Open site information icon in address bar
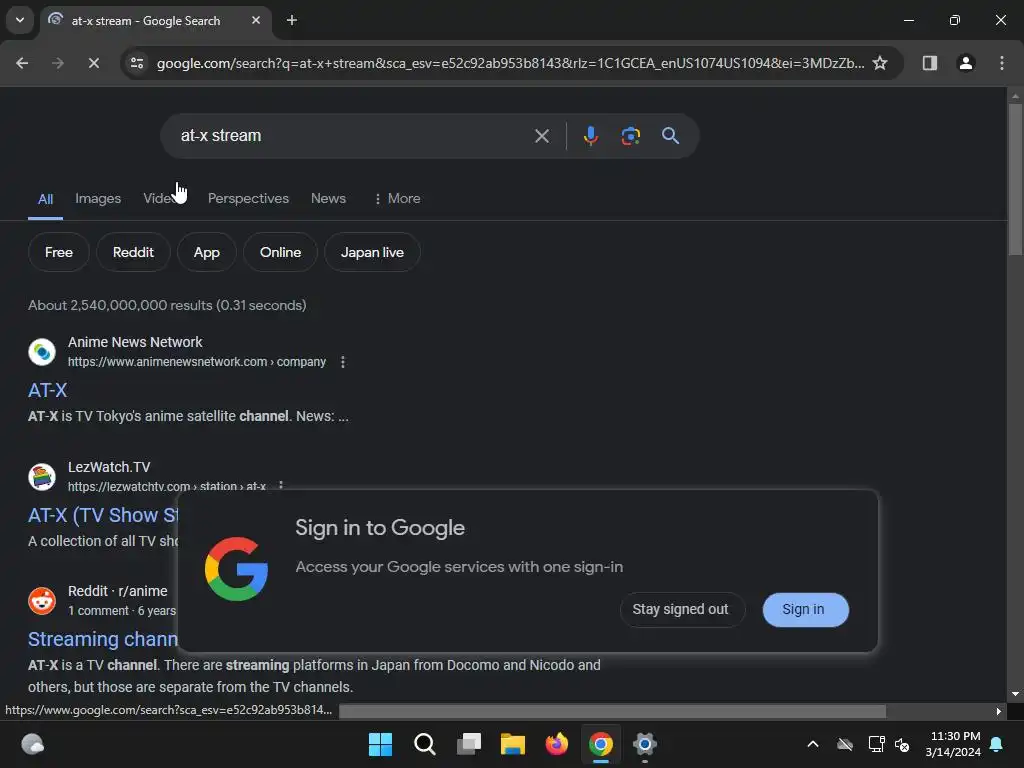This screenshot has width=1024, height=768. pos(137,63)
